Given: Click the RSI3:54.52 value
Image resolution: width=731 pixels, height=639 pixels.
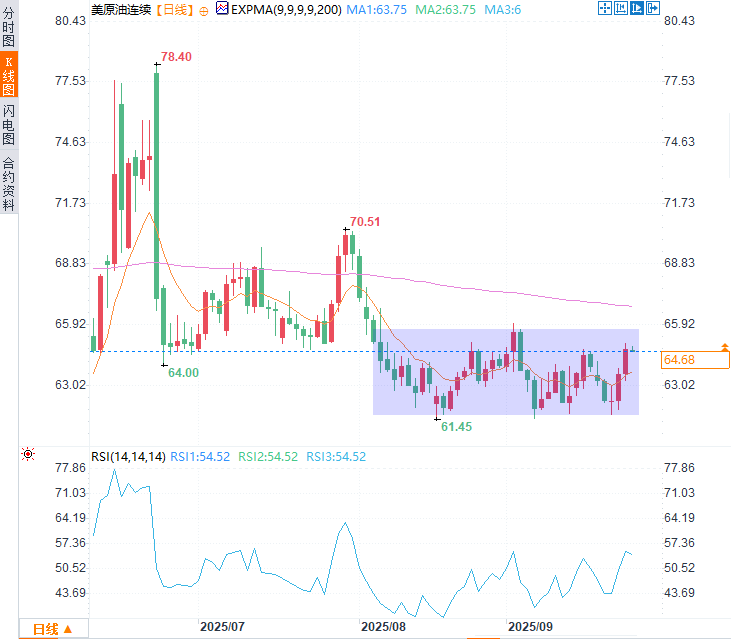Looking at the screenshot, I should click(336, 457).
